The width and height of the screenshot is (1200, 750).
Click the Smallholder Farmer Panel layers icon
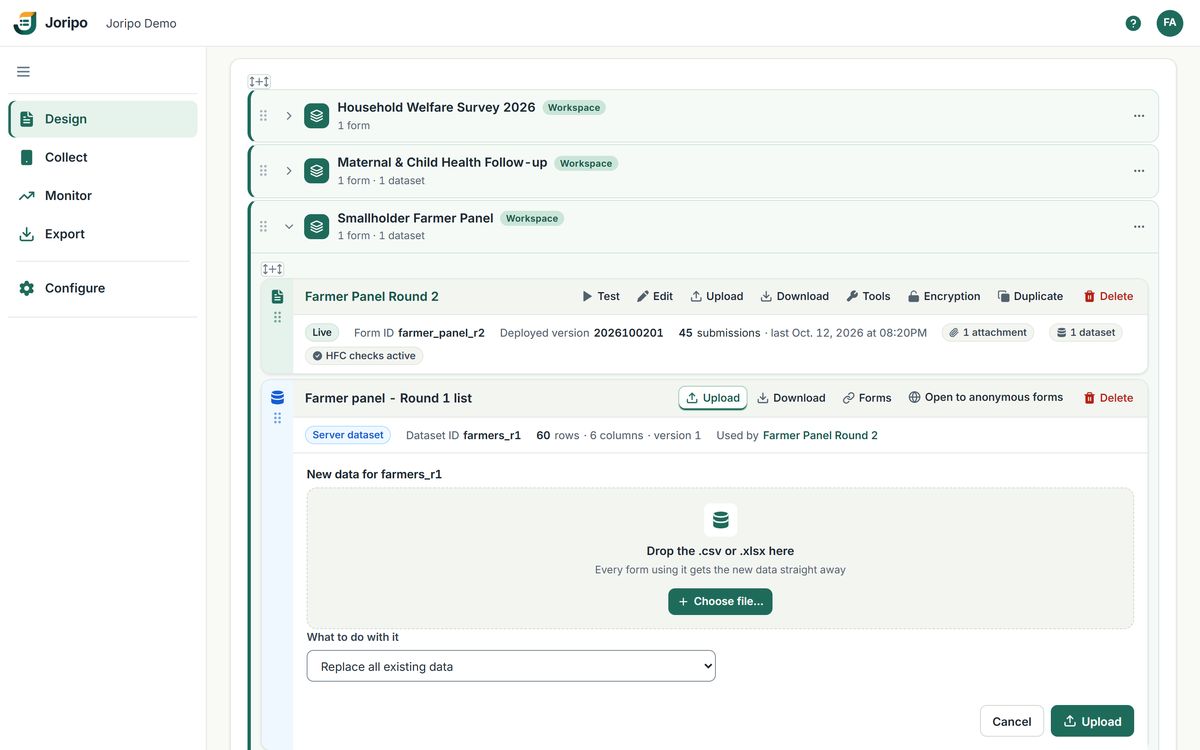[317, 226]
